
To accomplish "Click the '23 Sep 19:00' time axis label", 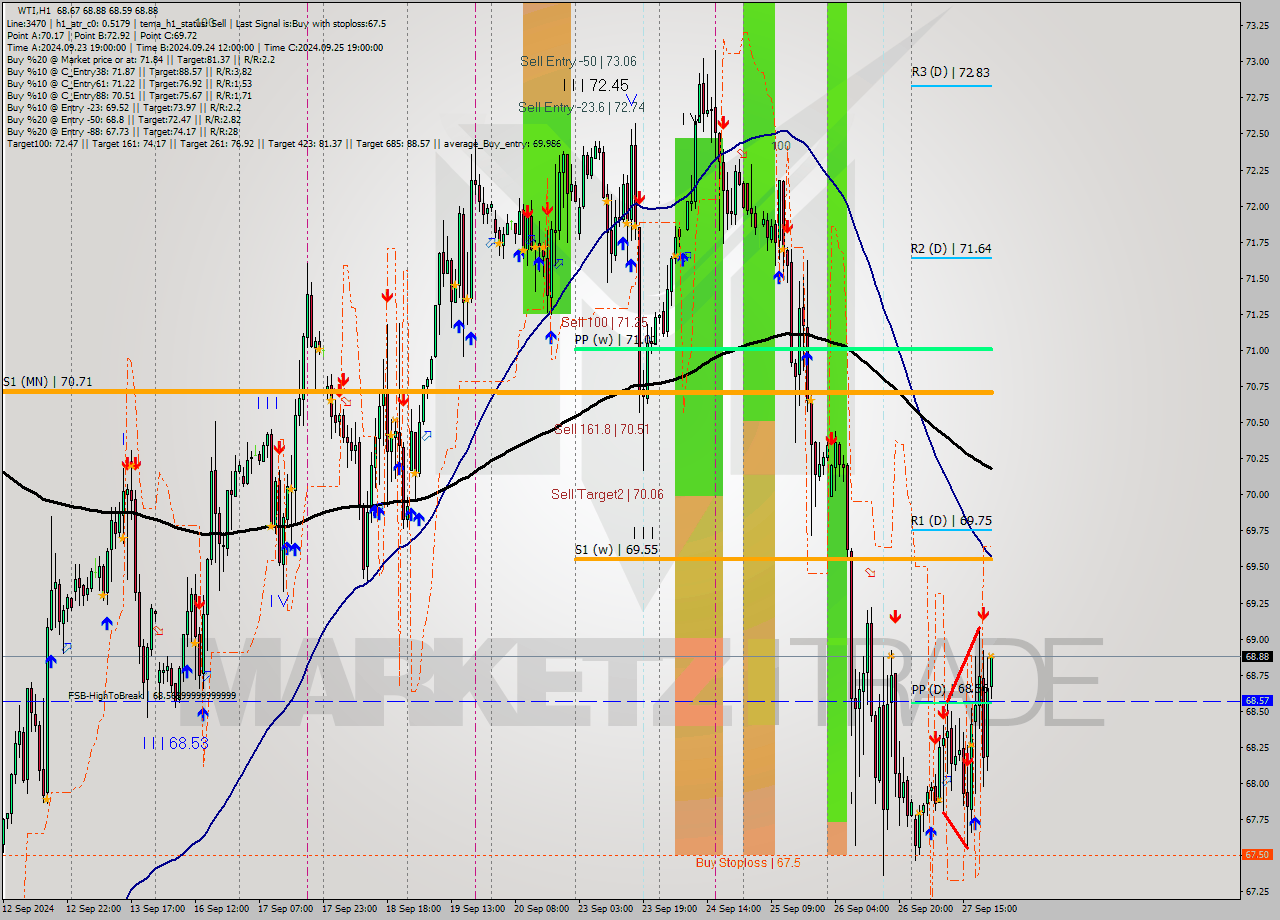I will point(669,909).
